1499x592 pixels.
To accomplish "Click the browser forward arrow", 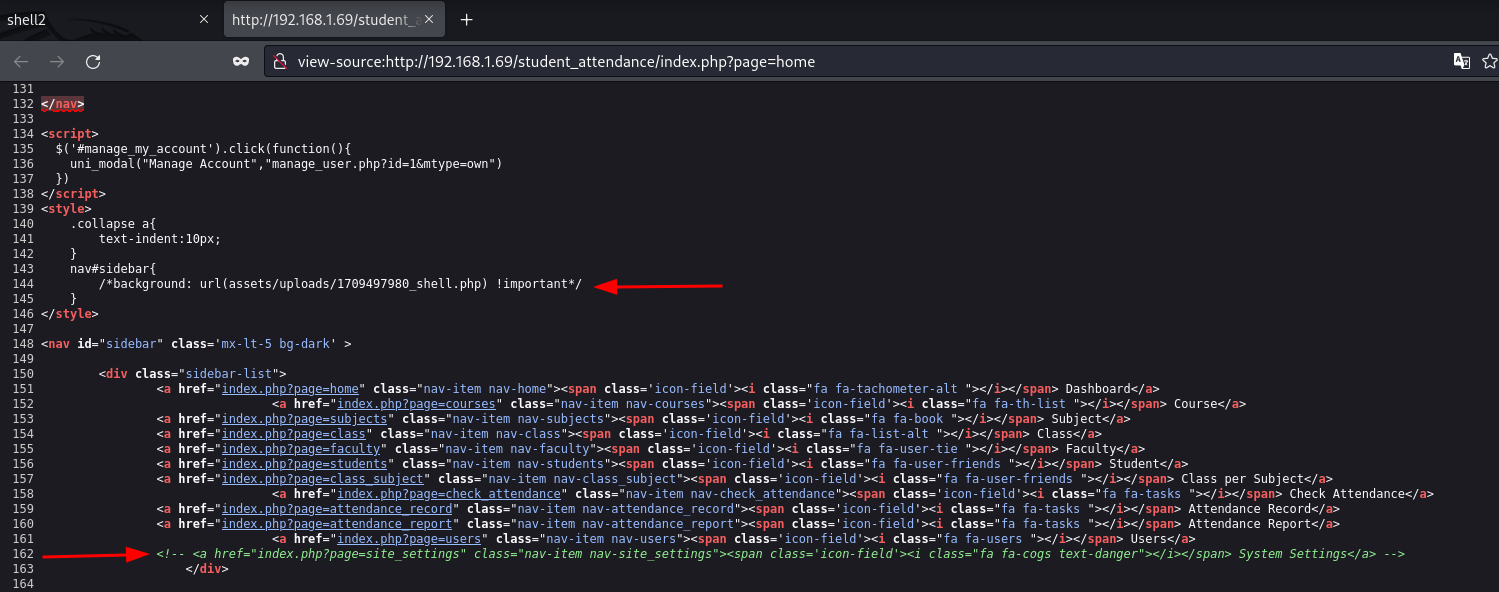I will coord(57,61).
